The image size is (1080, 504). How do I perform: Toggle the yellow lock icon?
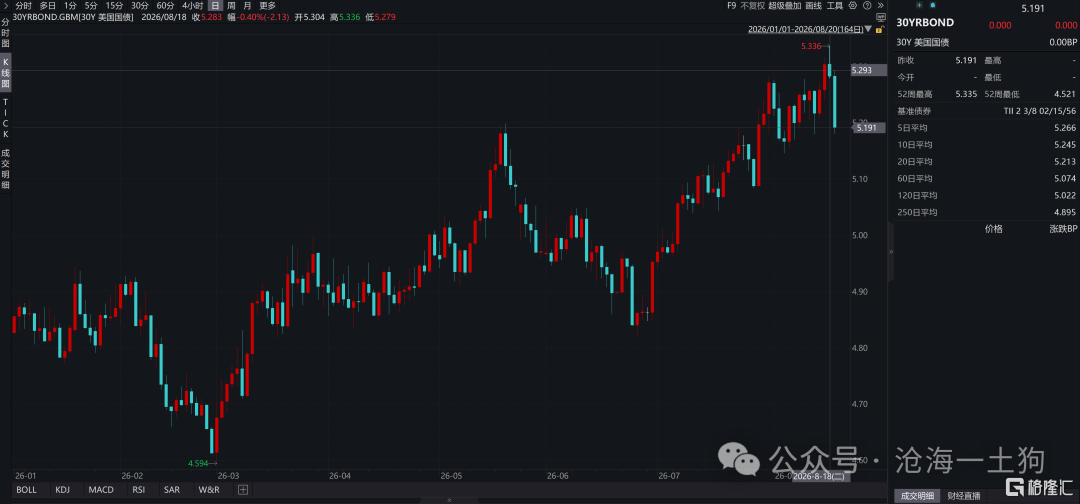(880, 30)
